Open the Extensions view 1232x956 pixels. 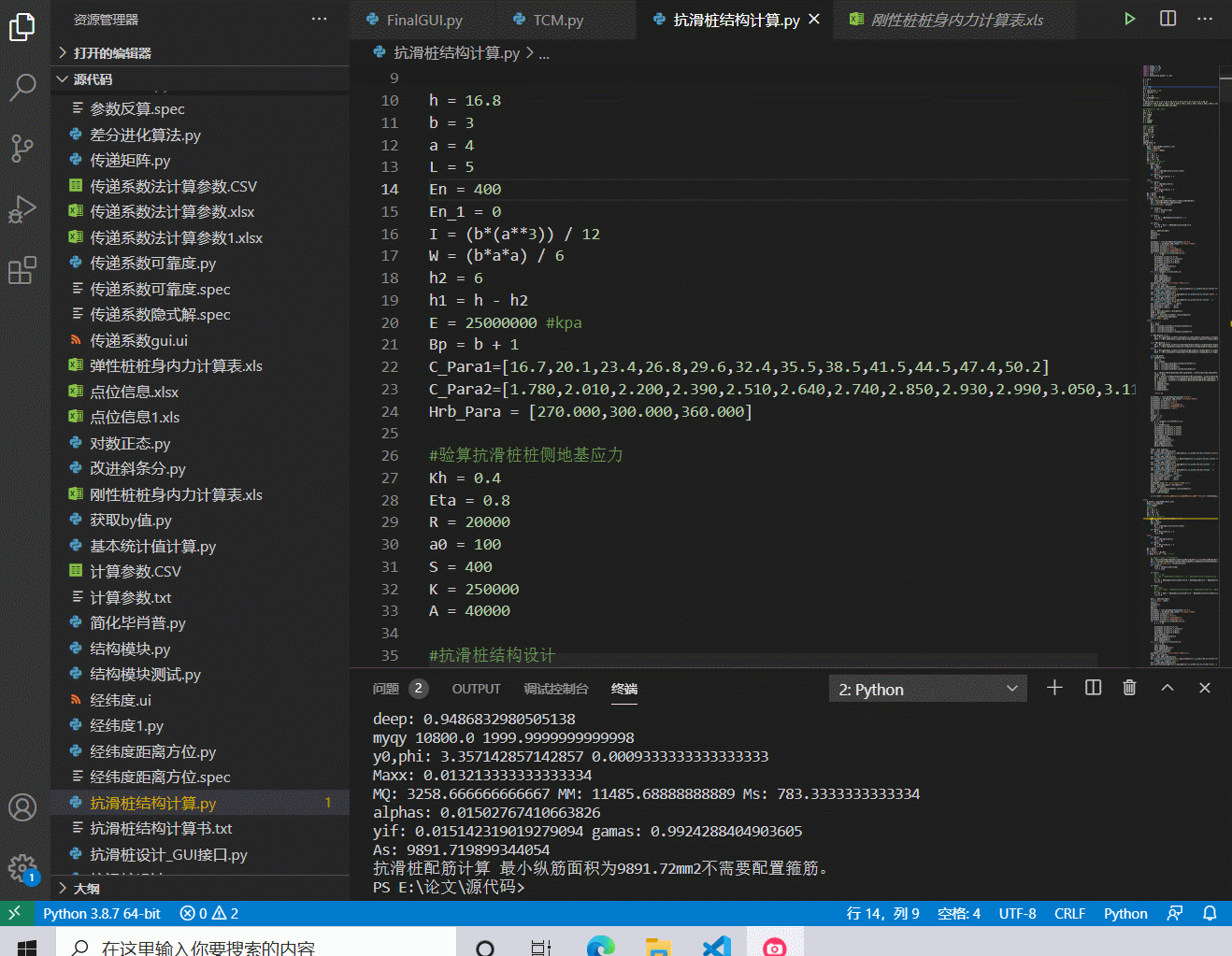pos(22,269)
